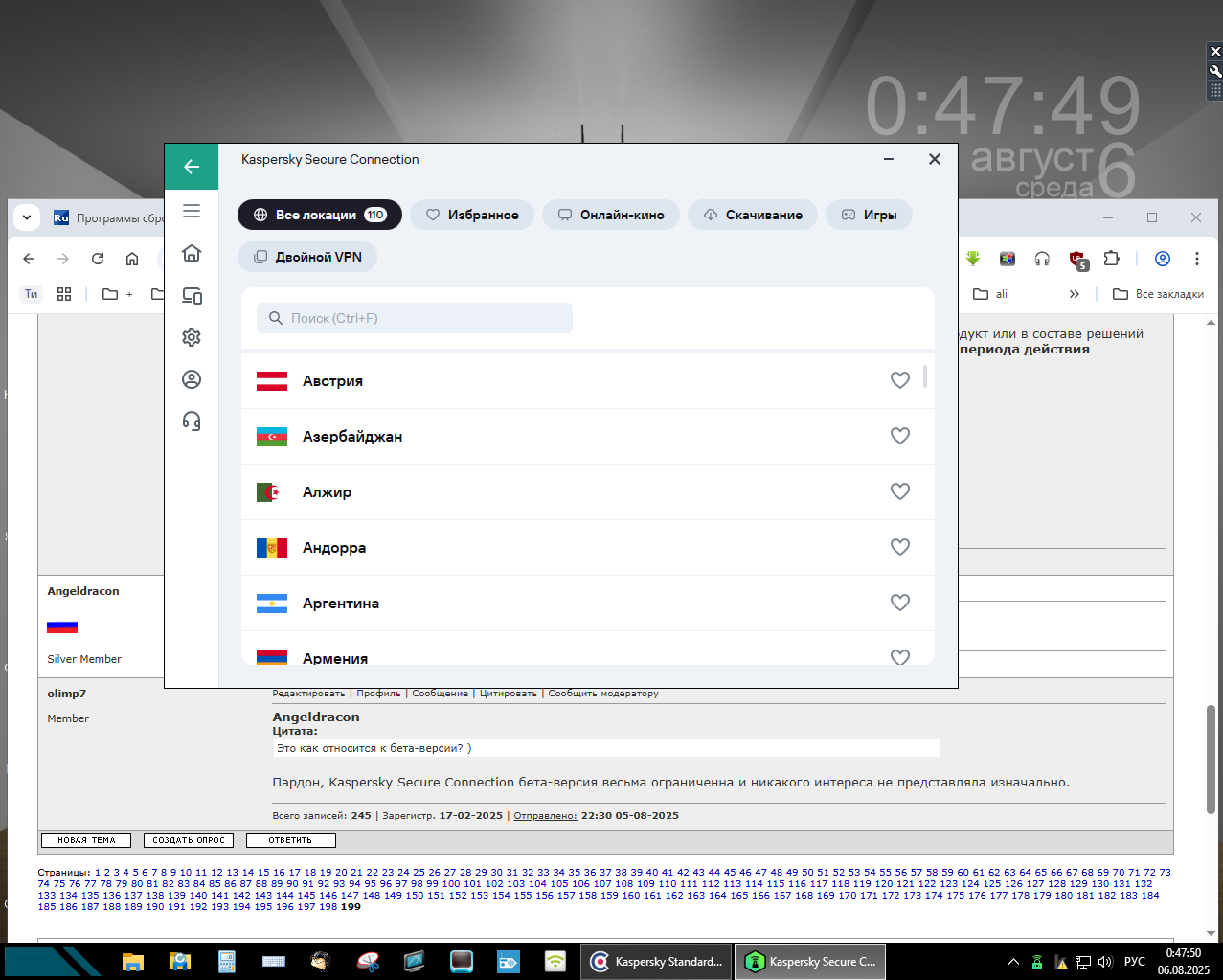Add Аргентина to favorites with heart icon
Viewport: 1223px width, 980px height.
(x=900, y=603)
